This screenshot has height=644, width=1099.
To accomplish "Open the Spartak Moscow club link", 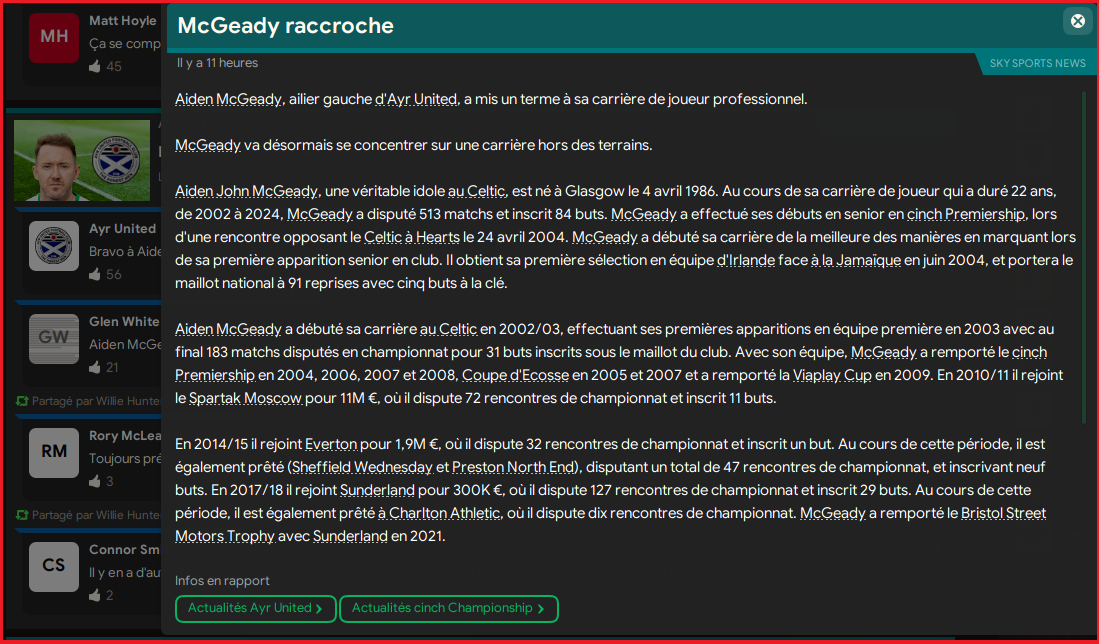I will coord(245,398).
